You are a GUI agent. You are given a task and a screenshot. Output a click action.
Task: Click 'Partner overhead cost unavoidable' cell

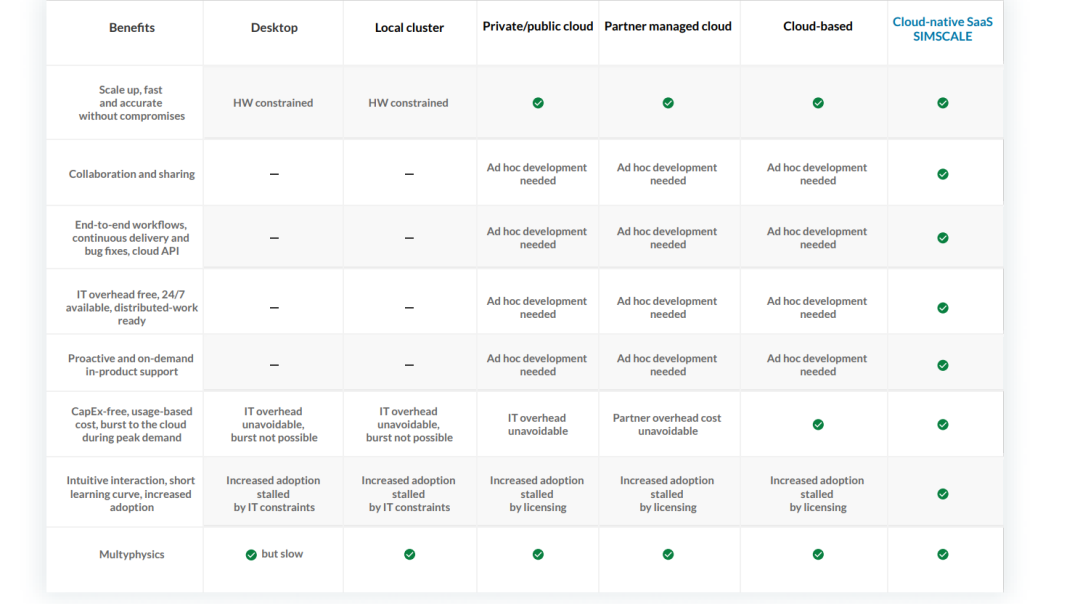coord(667,425)
